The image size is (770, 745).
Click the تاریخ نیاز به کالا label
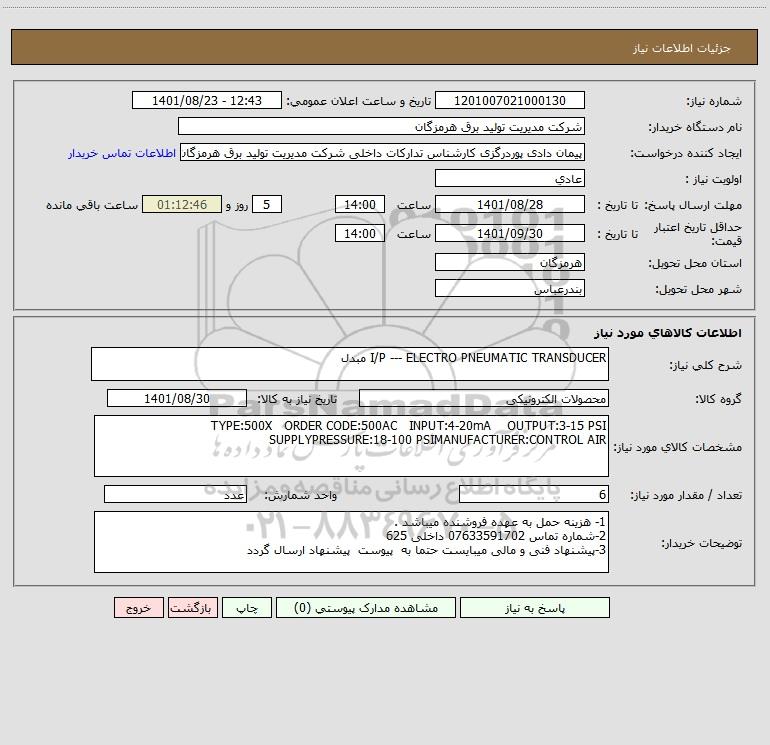click(x=297, y=399)
